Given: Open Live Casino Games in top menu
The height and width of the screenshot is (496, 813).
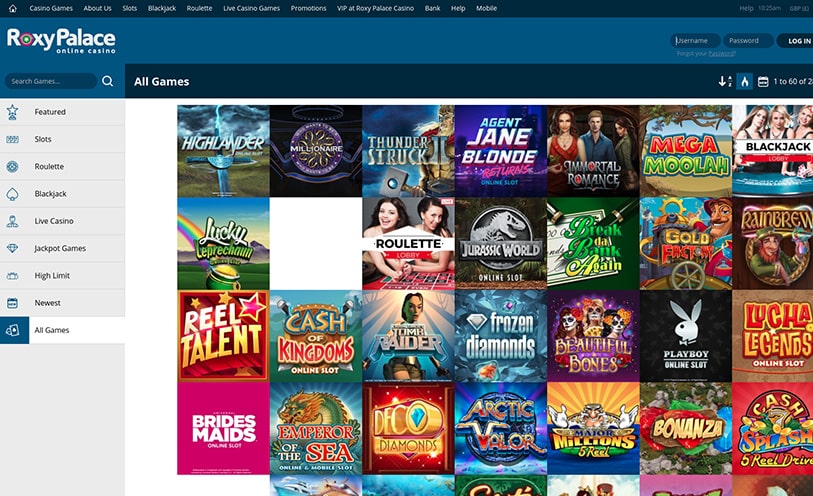Looking at the screenshot, I should [251, 8].
